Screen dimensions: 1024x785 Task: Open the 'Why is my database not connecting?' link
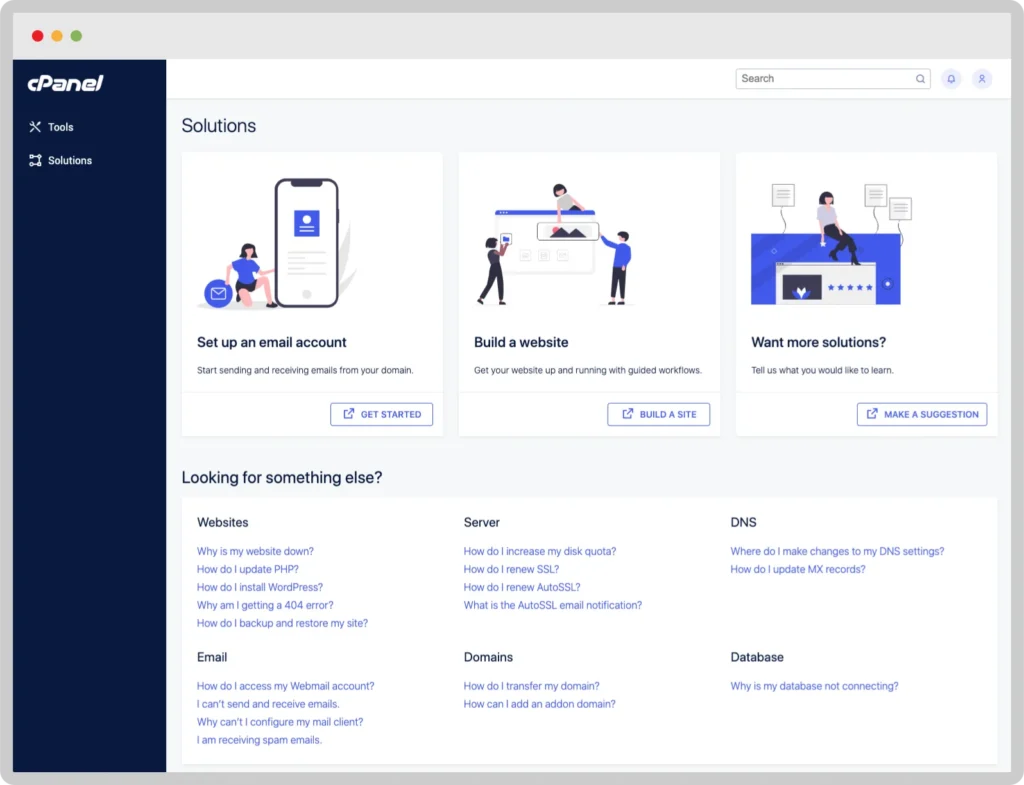pyautogui.click(x=813, y=686)
